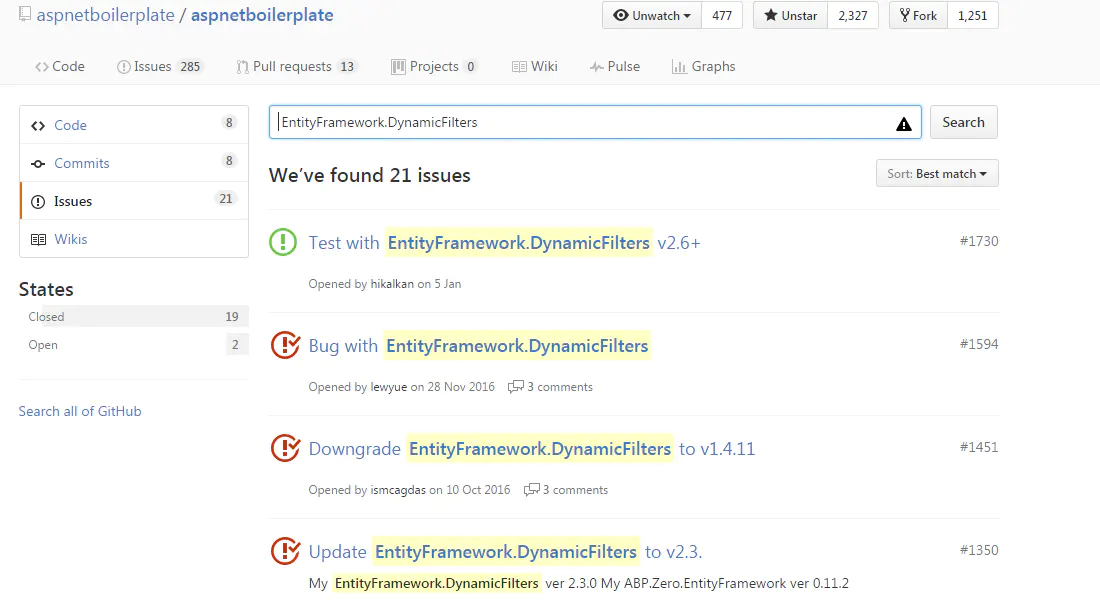
Task: Open issue 'Bug with EntityFramework.DynamicFilters'
Action: coord(478,346)
